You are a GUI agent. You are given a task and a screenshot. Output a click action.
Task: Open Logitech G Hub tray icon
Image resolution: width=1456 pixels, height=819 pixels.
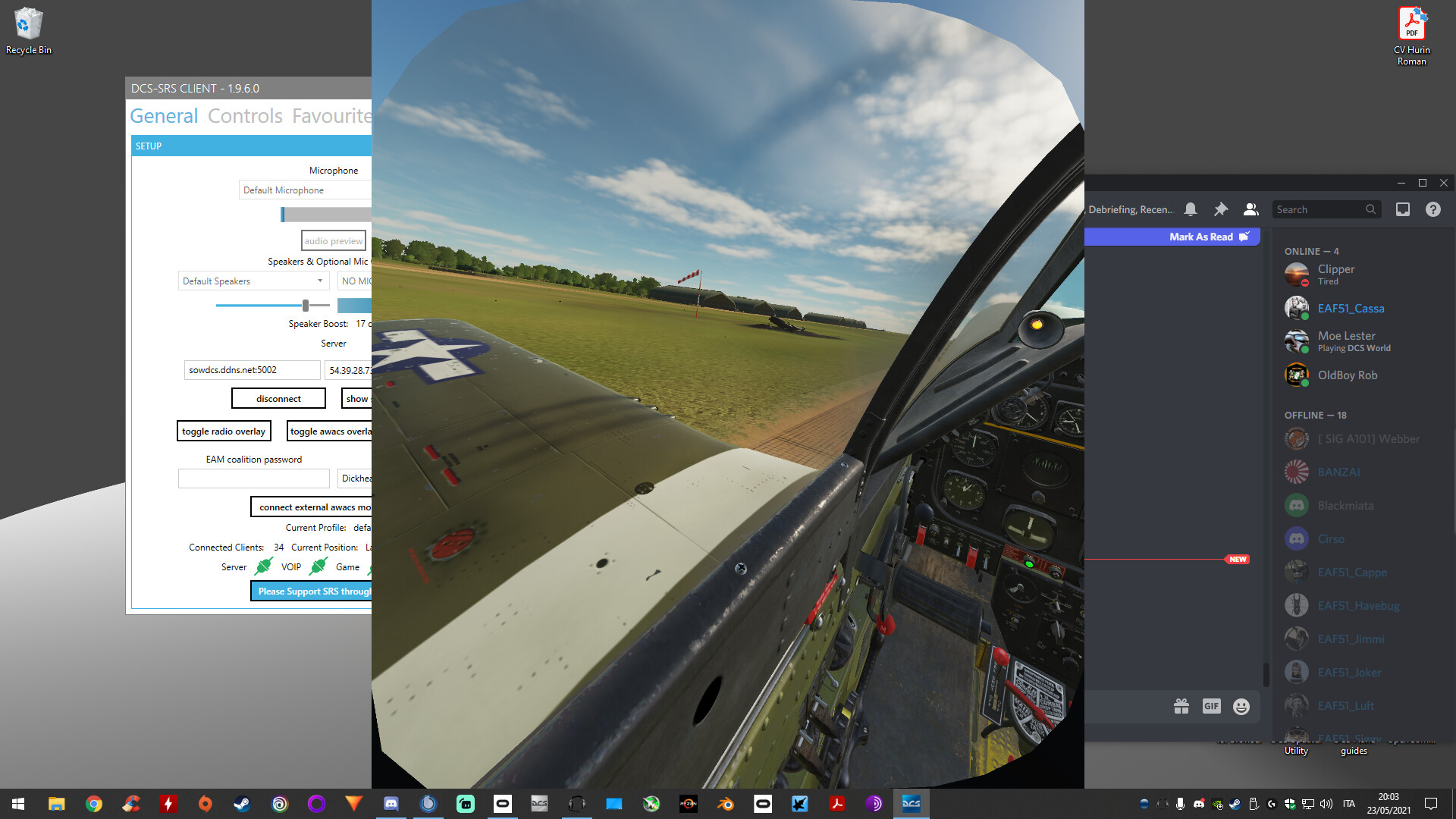pos(1271,804)
